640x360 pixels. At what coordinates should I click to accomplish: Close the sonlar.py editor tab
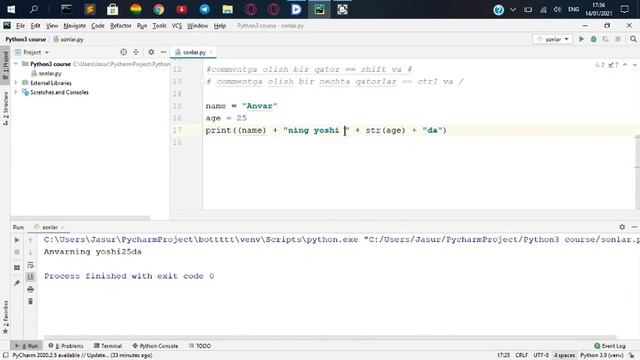pos(211,52)
